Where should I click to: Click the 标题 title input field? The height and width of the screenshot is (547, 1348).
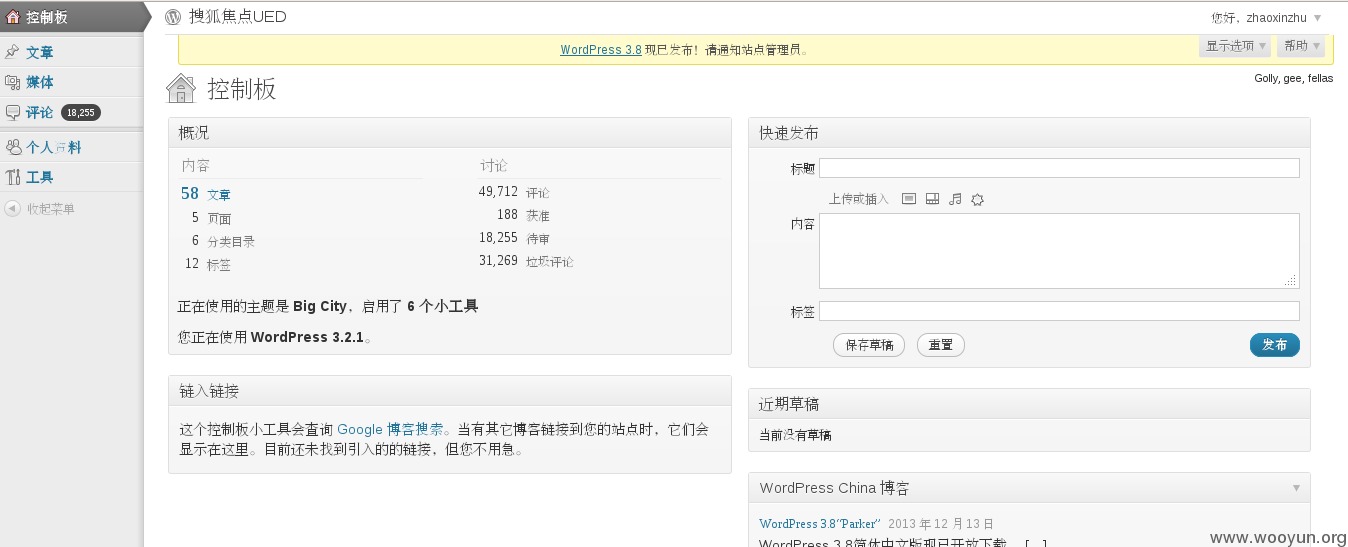point(1059,168)
